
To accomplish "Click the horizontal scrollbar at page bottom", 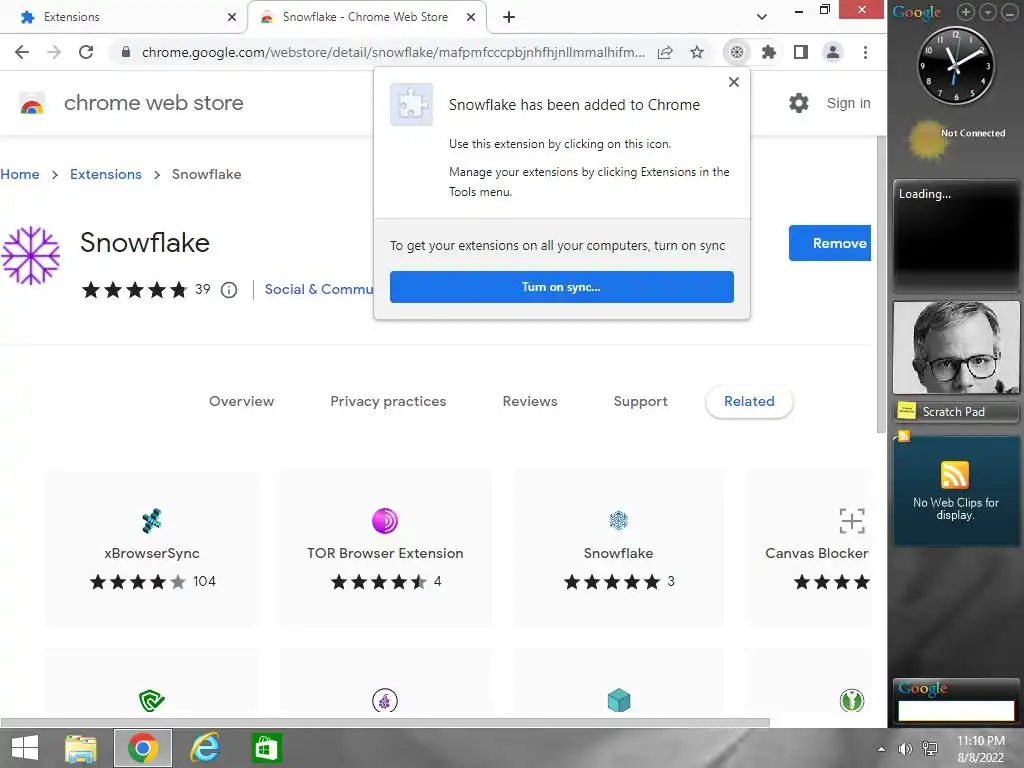I will (x=385, y=722).
